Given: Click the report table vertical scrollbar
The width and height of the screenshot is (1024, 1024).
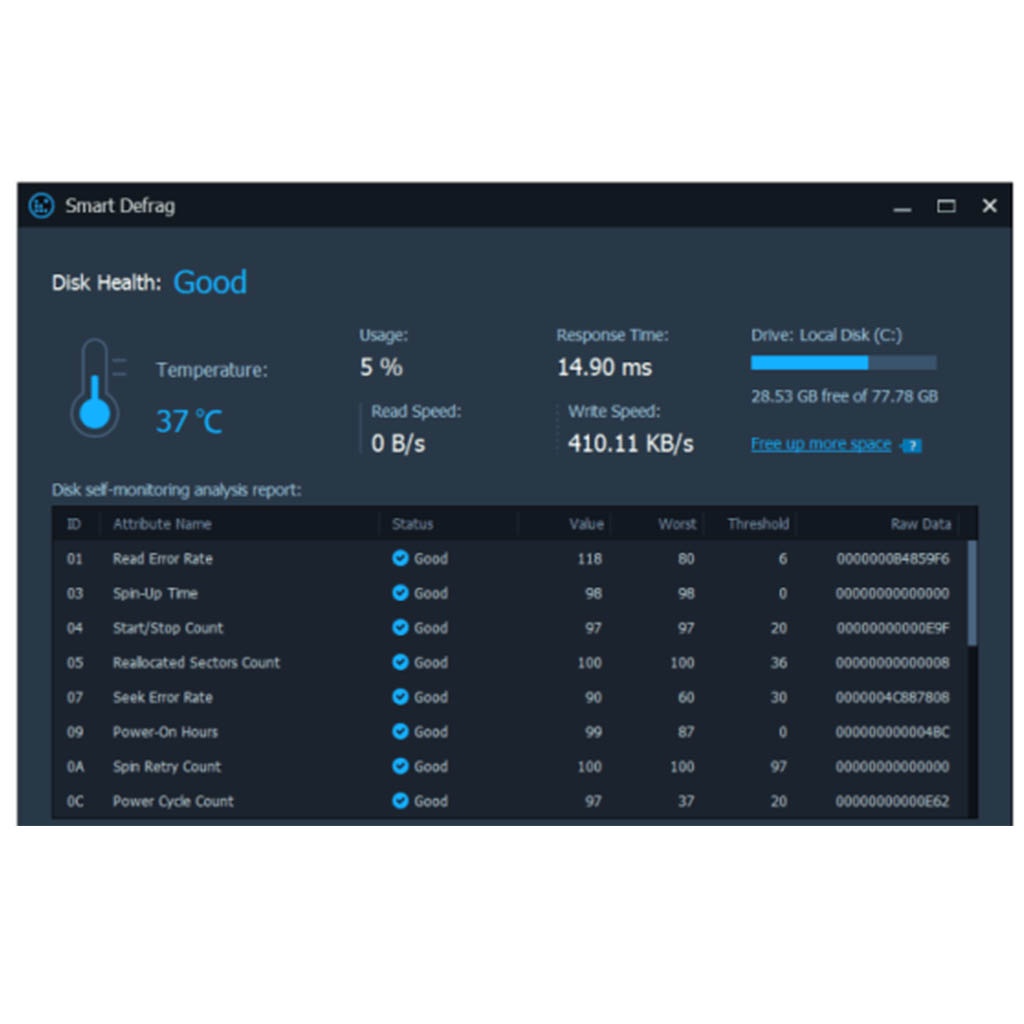Looking at the screenshot, I should (972, 593).
